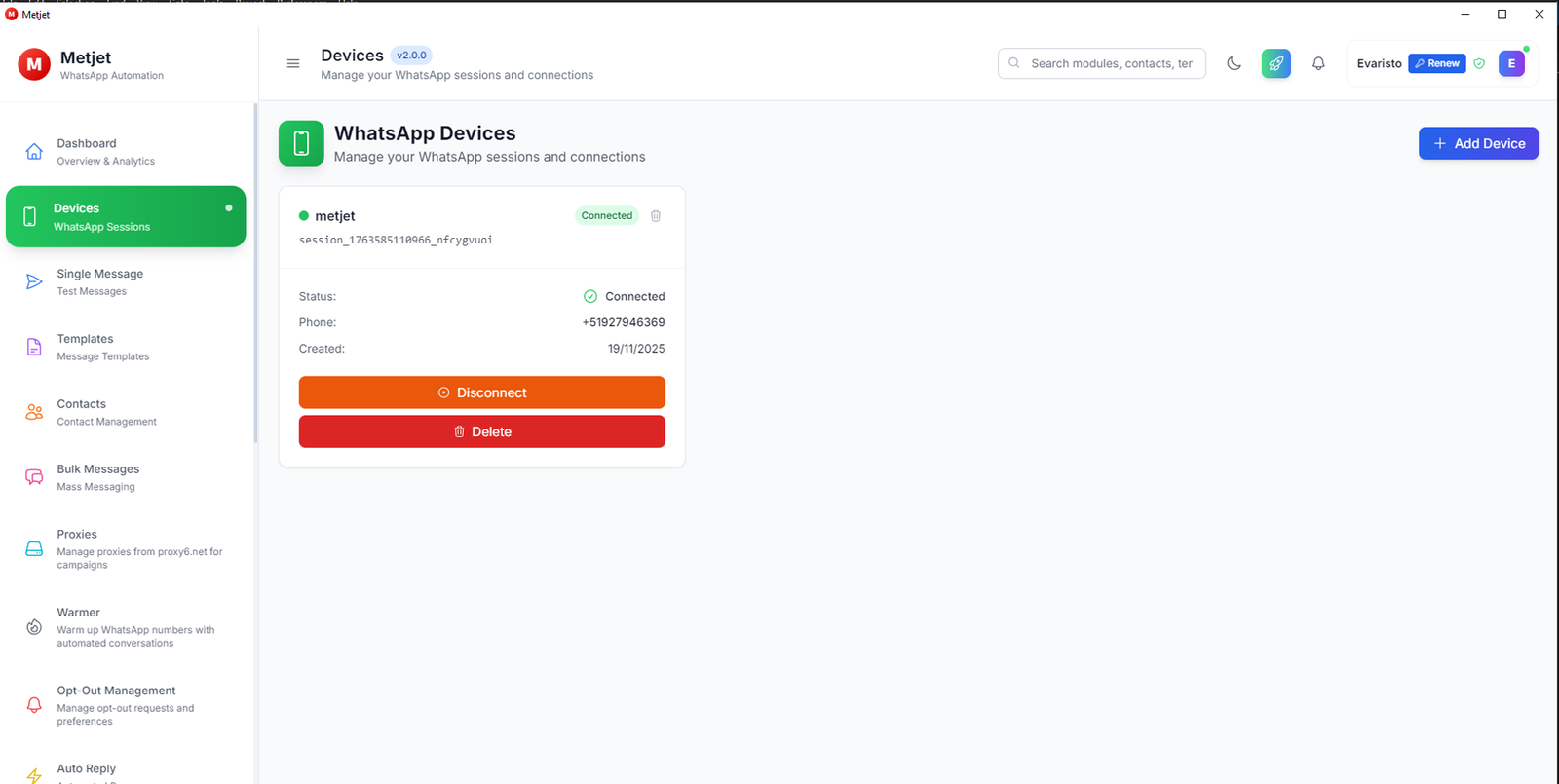This screenshot has height=784, width=1559.
Task: Click the WhatsApp Devices heading
Action: click(425, 133)
